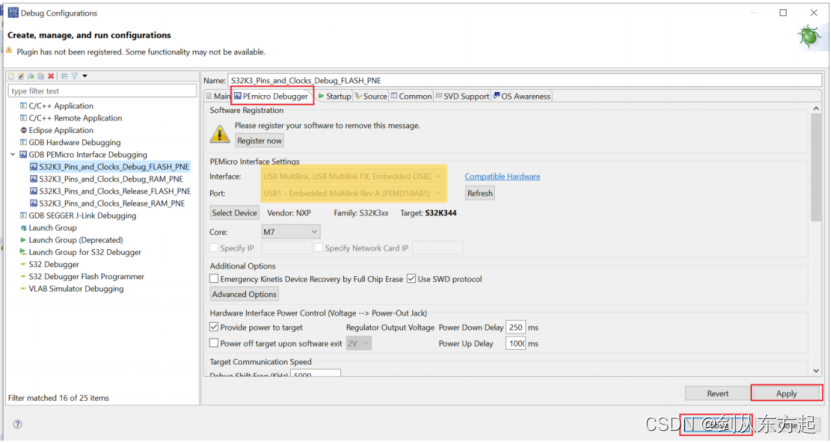Select C/C++ Remote Application in the tree
Image resolution: width=831 pixels, height=443 pixels.
click(x=75, y=118)
